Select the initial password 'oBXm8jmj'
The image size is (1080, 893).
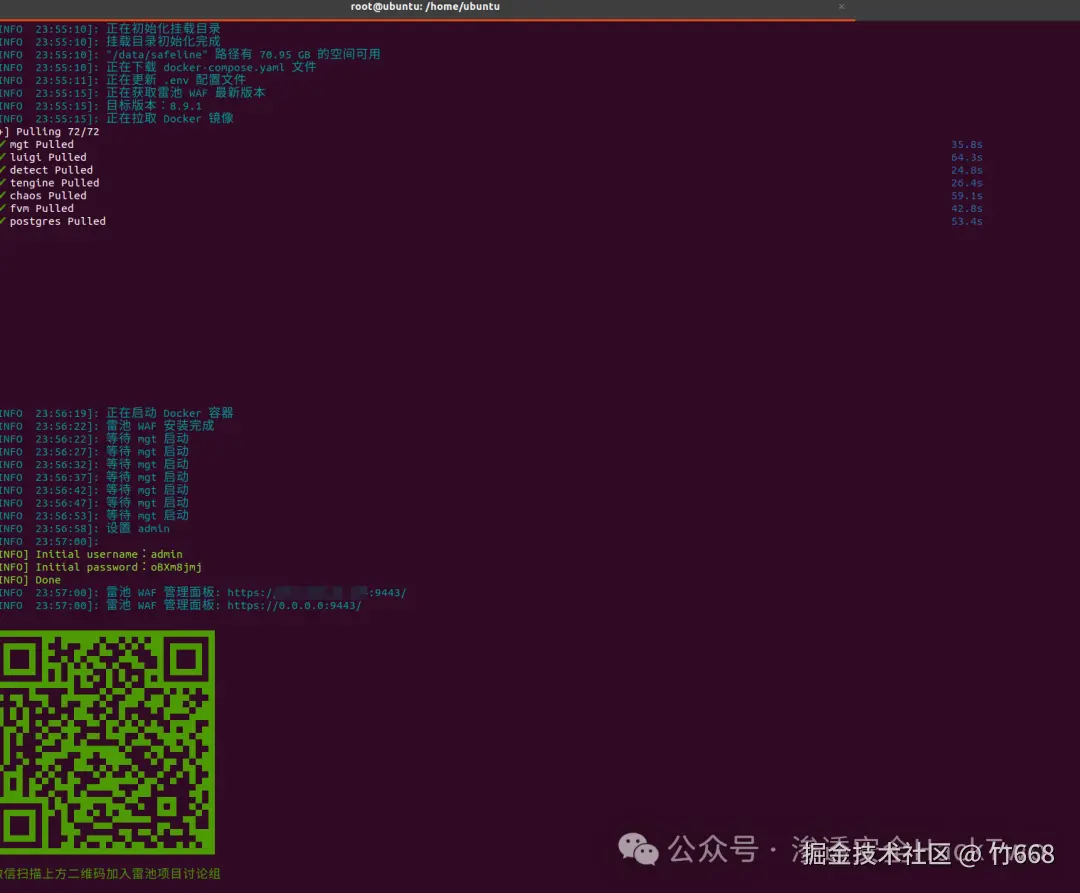[x=176, y=567]
